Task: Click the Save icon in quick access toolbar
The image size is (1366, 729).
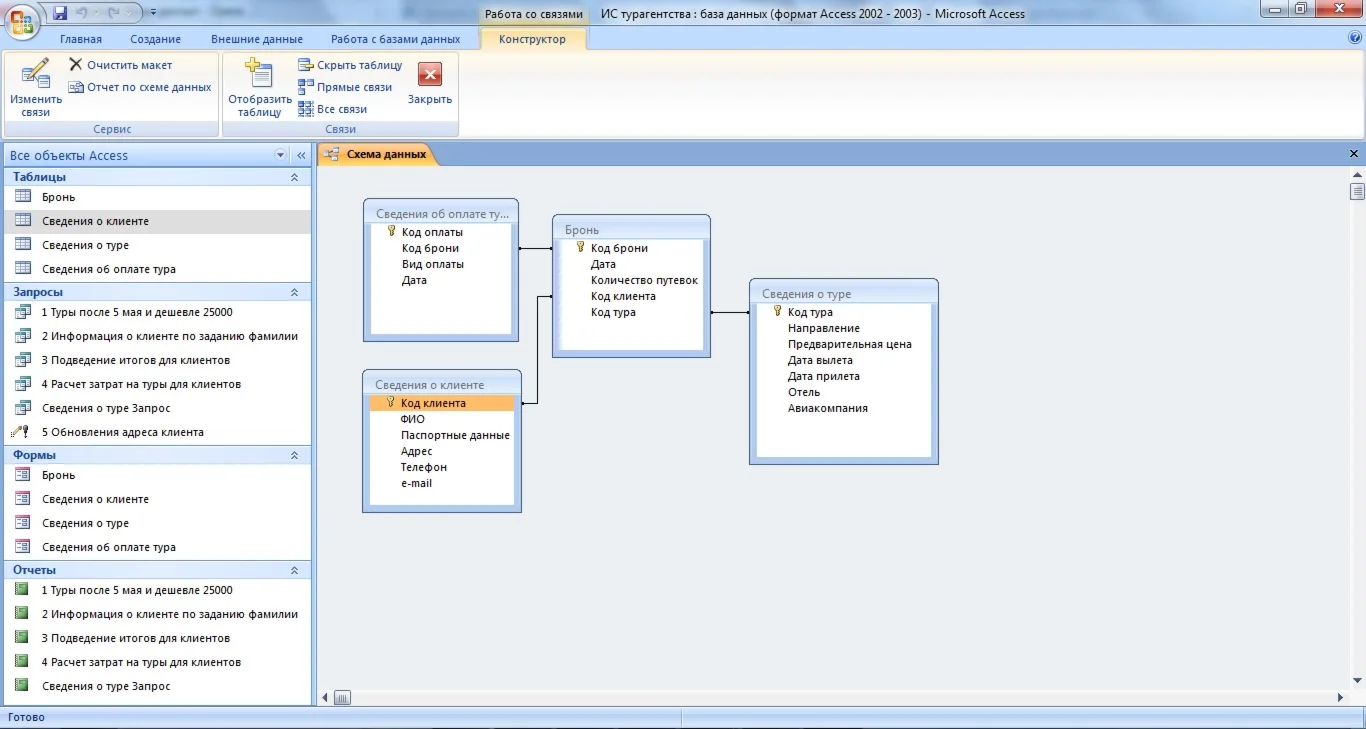Action: [60, 13]
